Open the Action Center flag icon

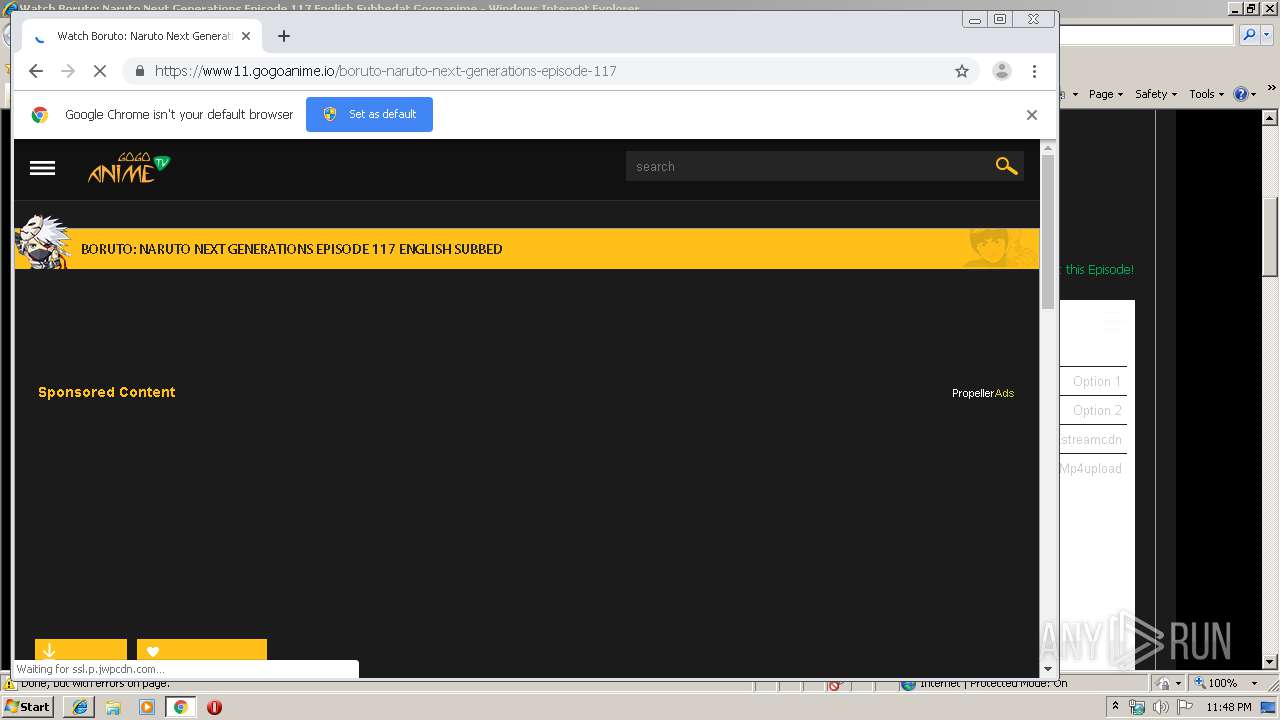1185,707
